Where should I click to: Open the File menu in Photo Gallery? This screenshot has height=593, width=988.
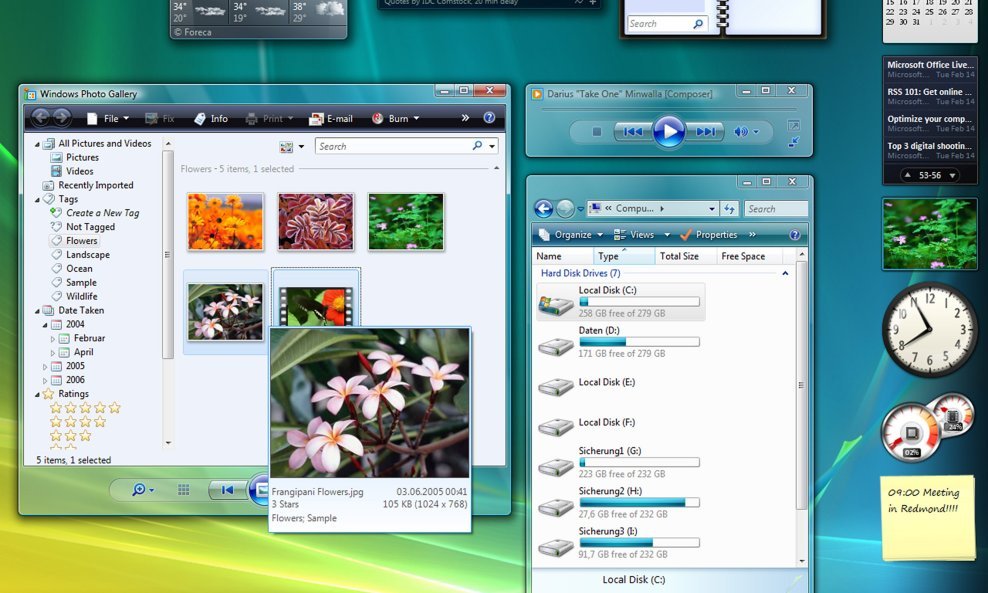click(108, 118)
